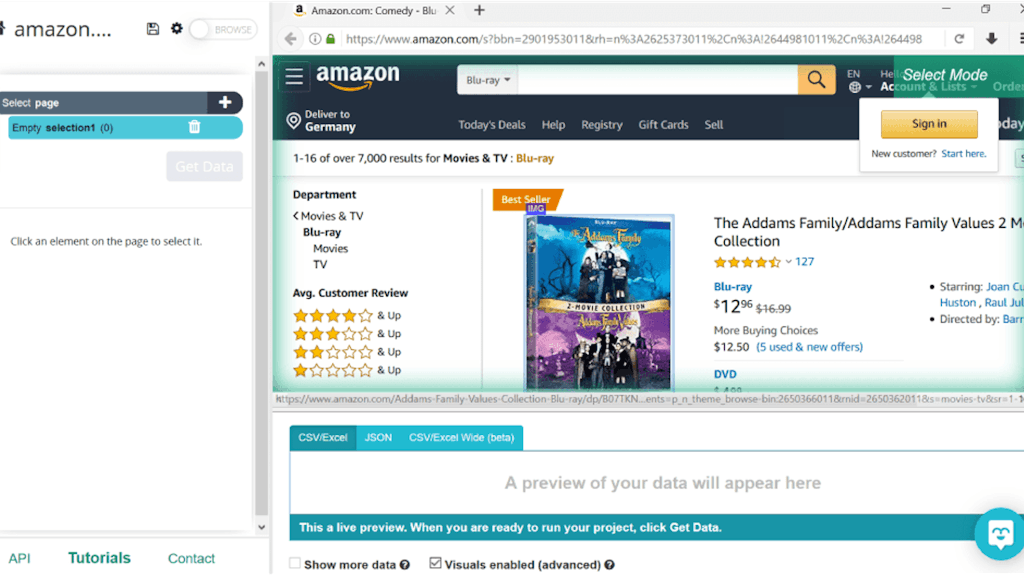Open the API link in the footer
Screen dimensions: 1024x576
click(x=20, y=558)
